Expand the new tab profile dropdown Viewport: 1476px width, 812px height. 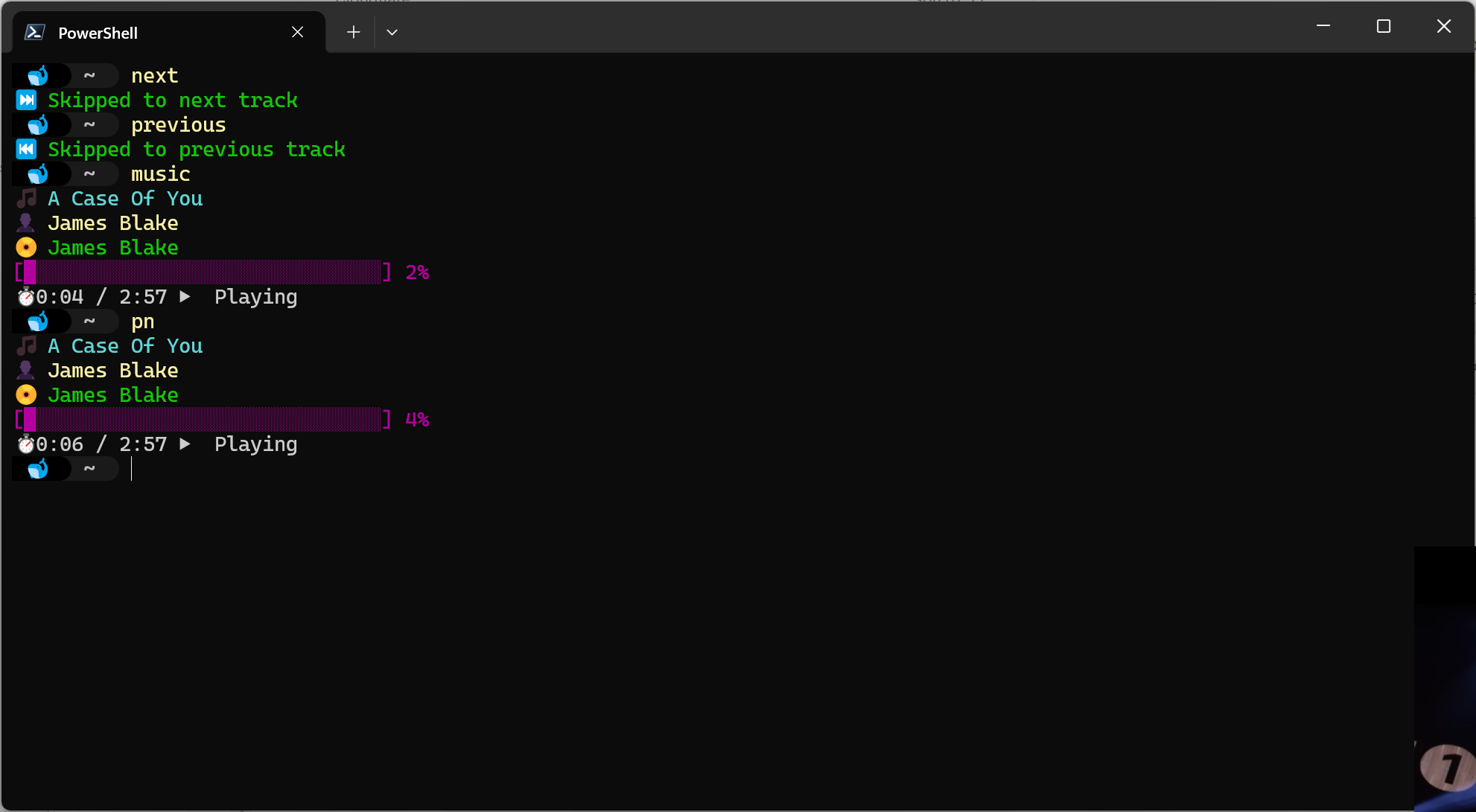pyautogui.click(x=392, y=32)
